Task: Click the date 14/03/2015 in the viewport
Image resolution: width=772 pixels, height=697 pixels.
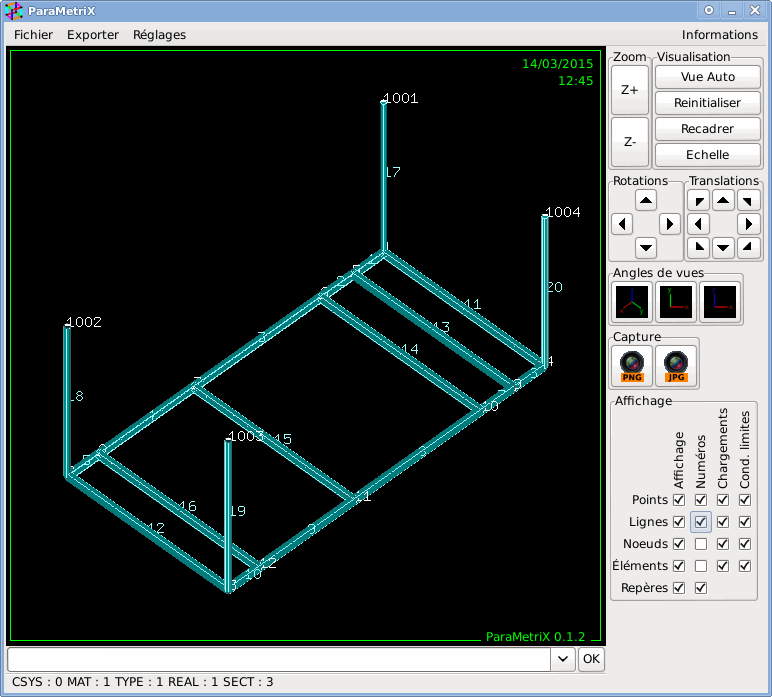Action: coord(557,63)
